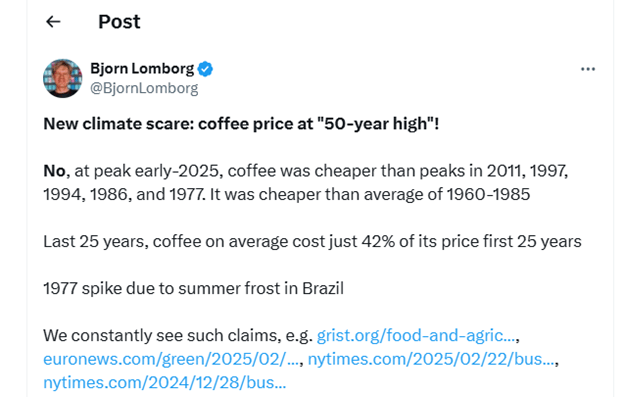Open the three-dot more options menu

point(588,69)
